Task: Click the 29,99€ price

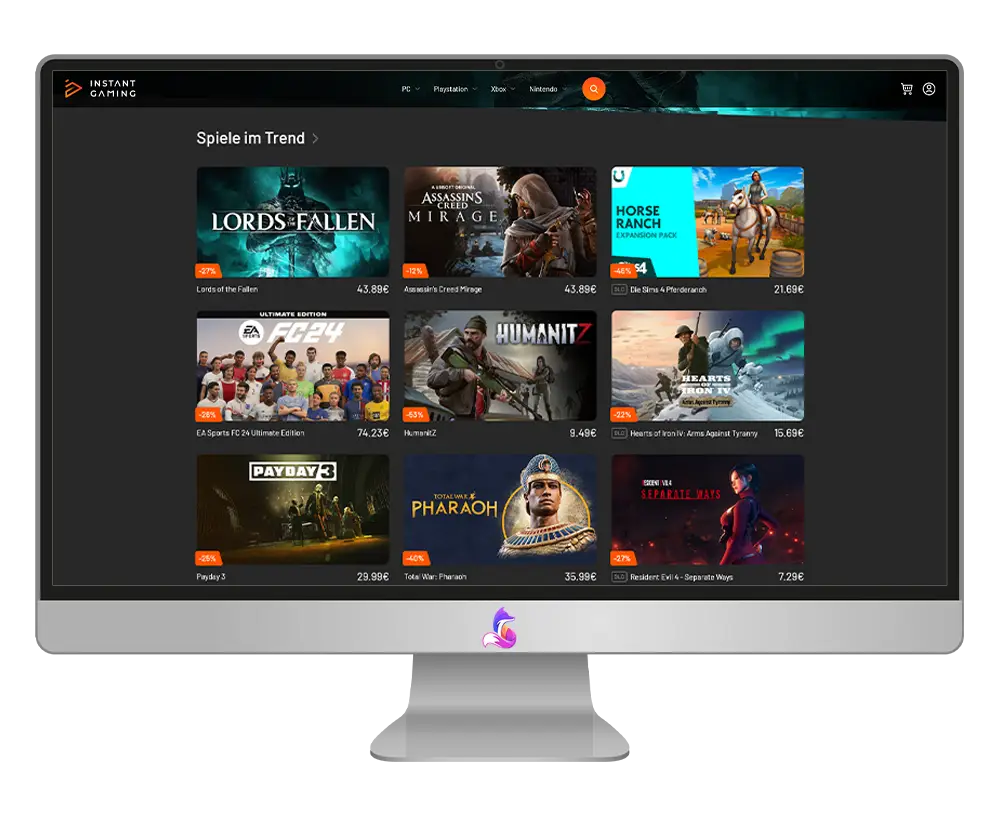Action: 372,576
